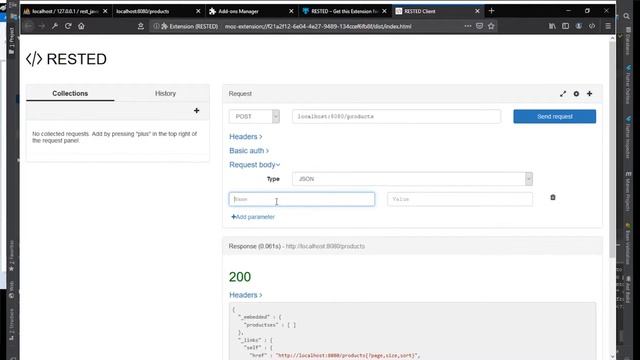The height and width of the screenshot is (360, 640).
Task: Close the RESTED Client browser tab
Action: click(x=477, y=11)
